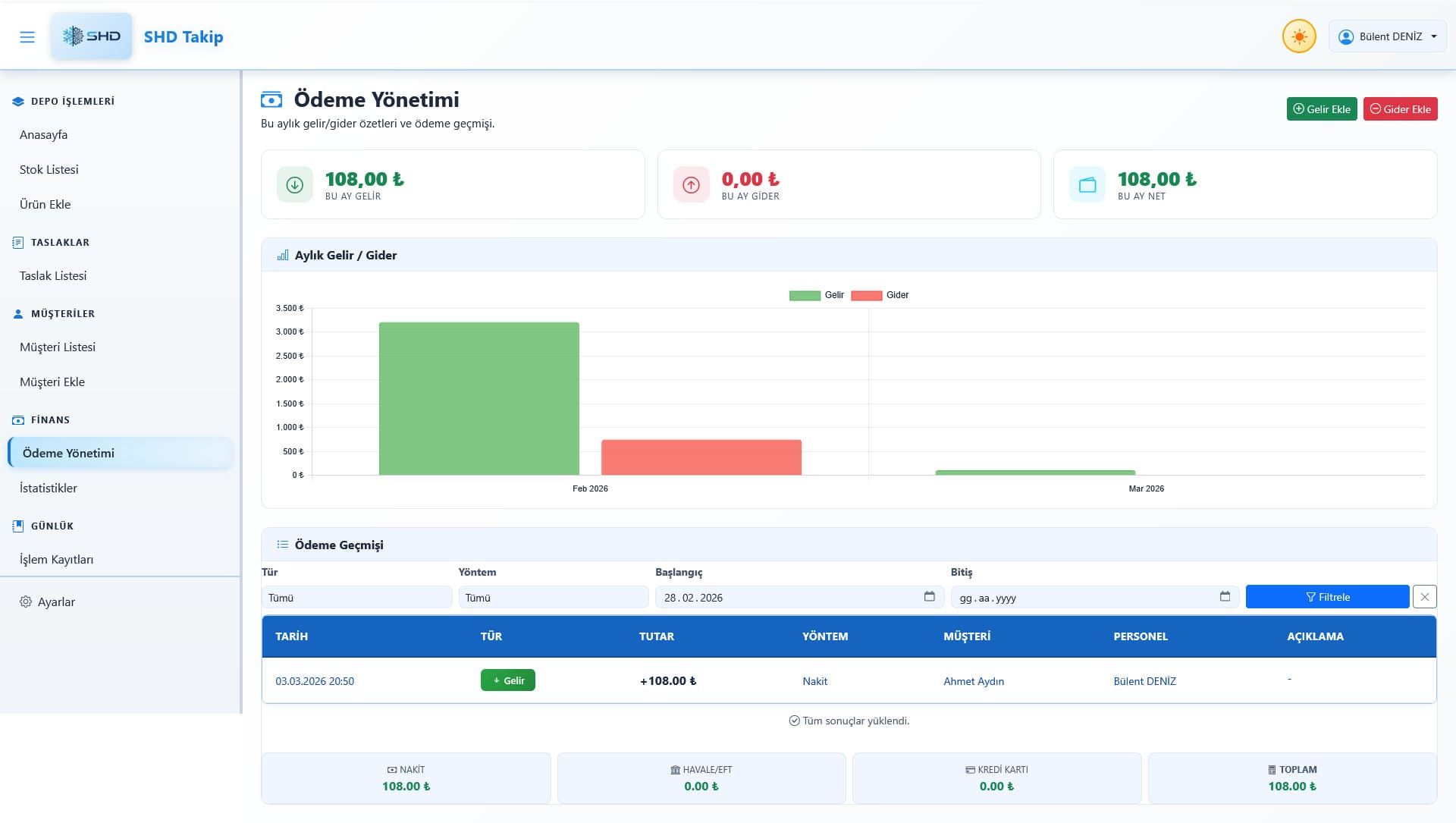Toggle Gider series in chart legend
This screenshot has width=1456, height=823.
pos(880,295)
